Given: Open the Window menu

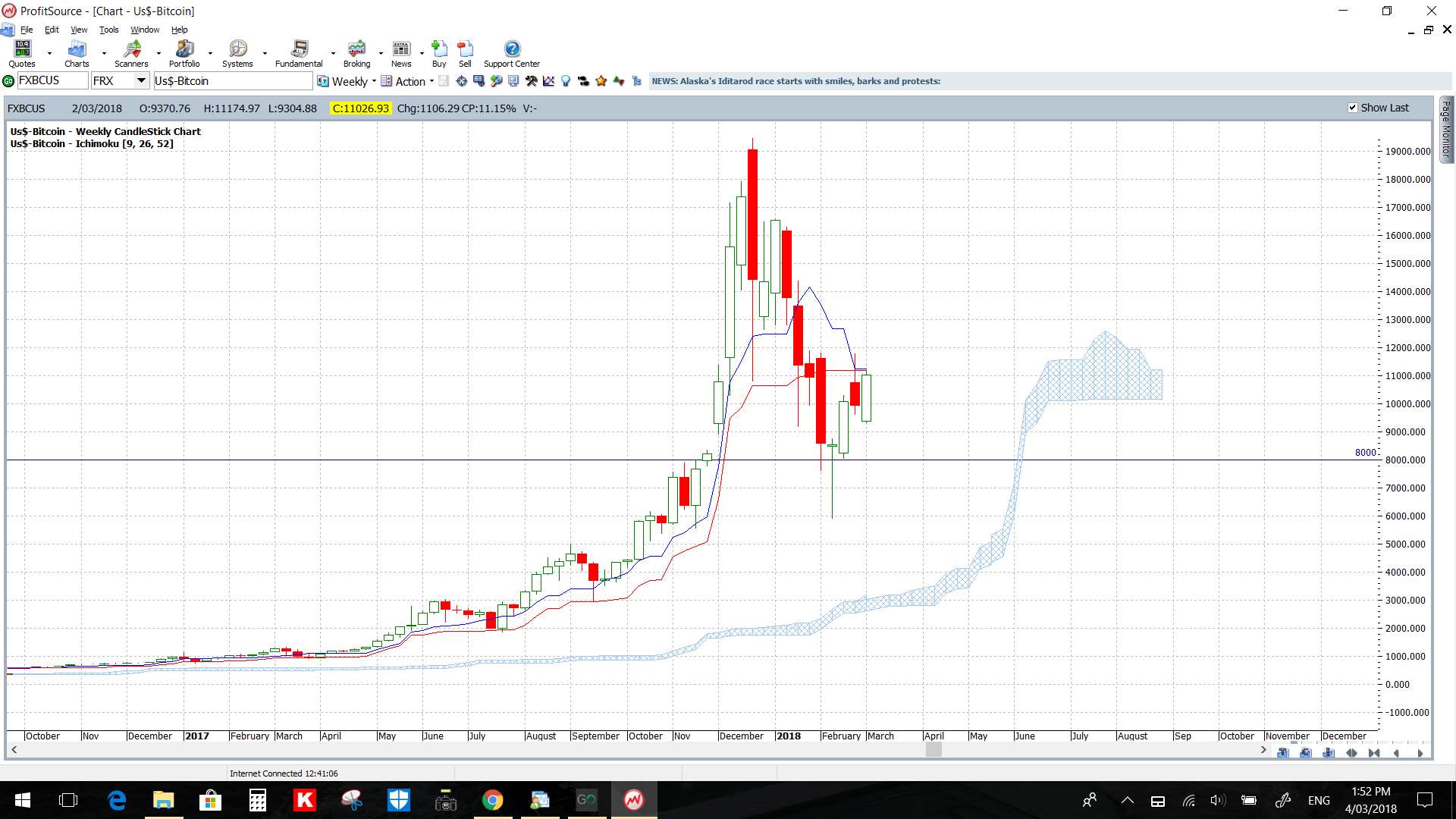Looking at the screenshot, I should [145, 30].
